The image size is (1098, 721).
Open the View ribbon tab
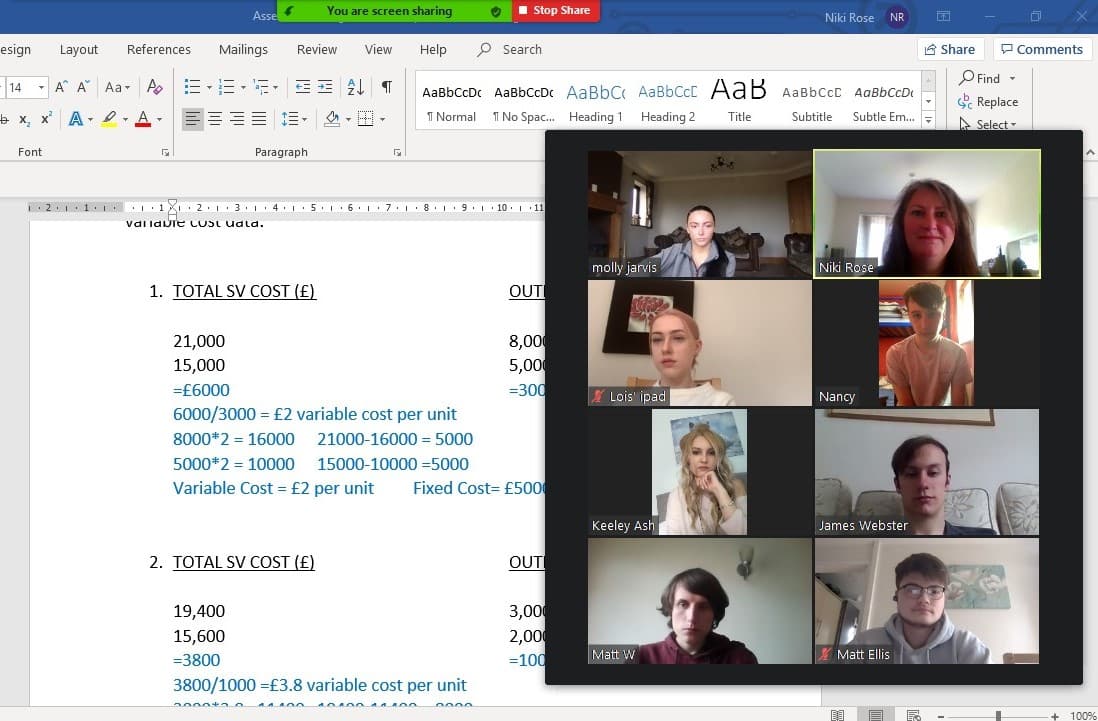pyautogui.click(x=378, y=50)
